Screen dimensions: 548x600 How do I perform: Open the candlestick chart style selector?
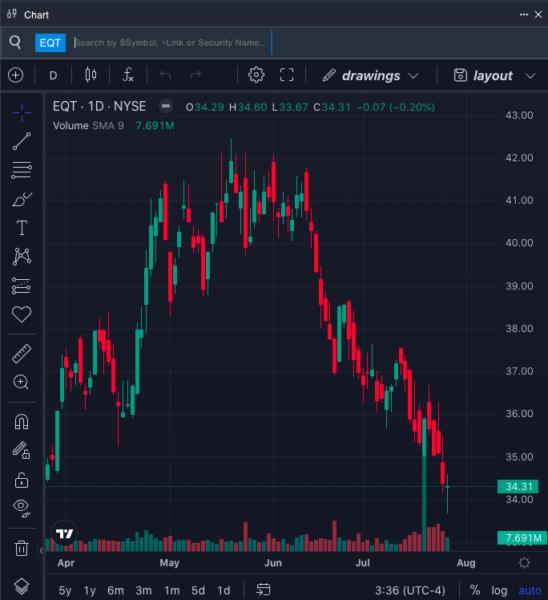(x=91, y=75)
